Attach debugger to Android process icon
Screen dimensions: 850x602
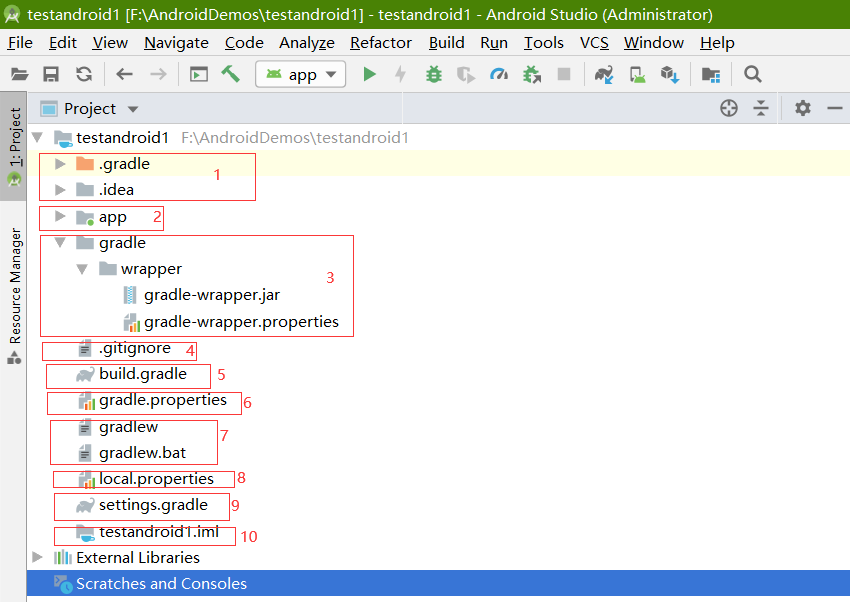(x=532, y=74)
